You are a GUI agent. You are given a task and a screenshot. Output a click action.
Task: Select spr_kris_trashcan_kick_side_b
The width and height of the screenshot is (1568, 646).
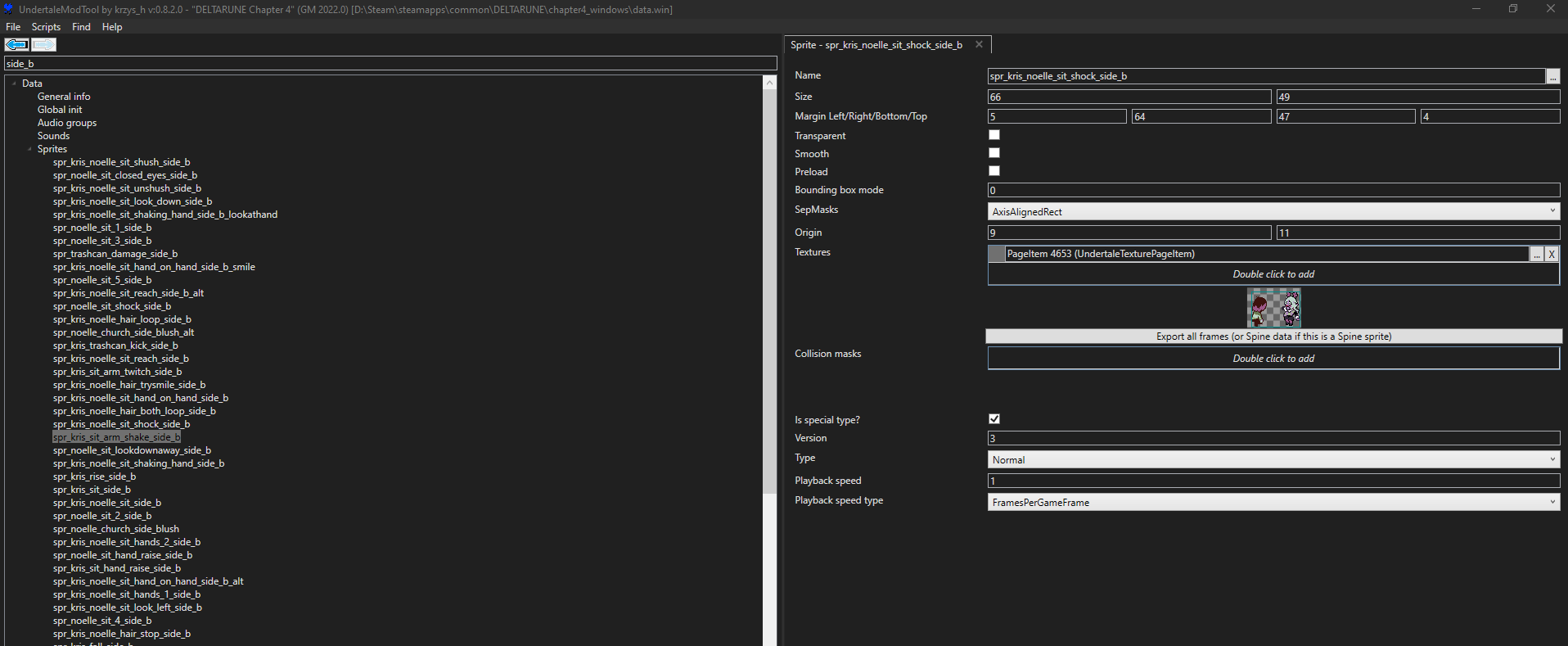pos(115,346)
